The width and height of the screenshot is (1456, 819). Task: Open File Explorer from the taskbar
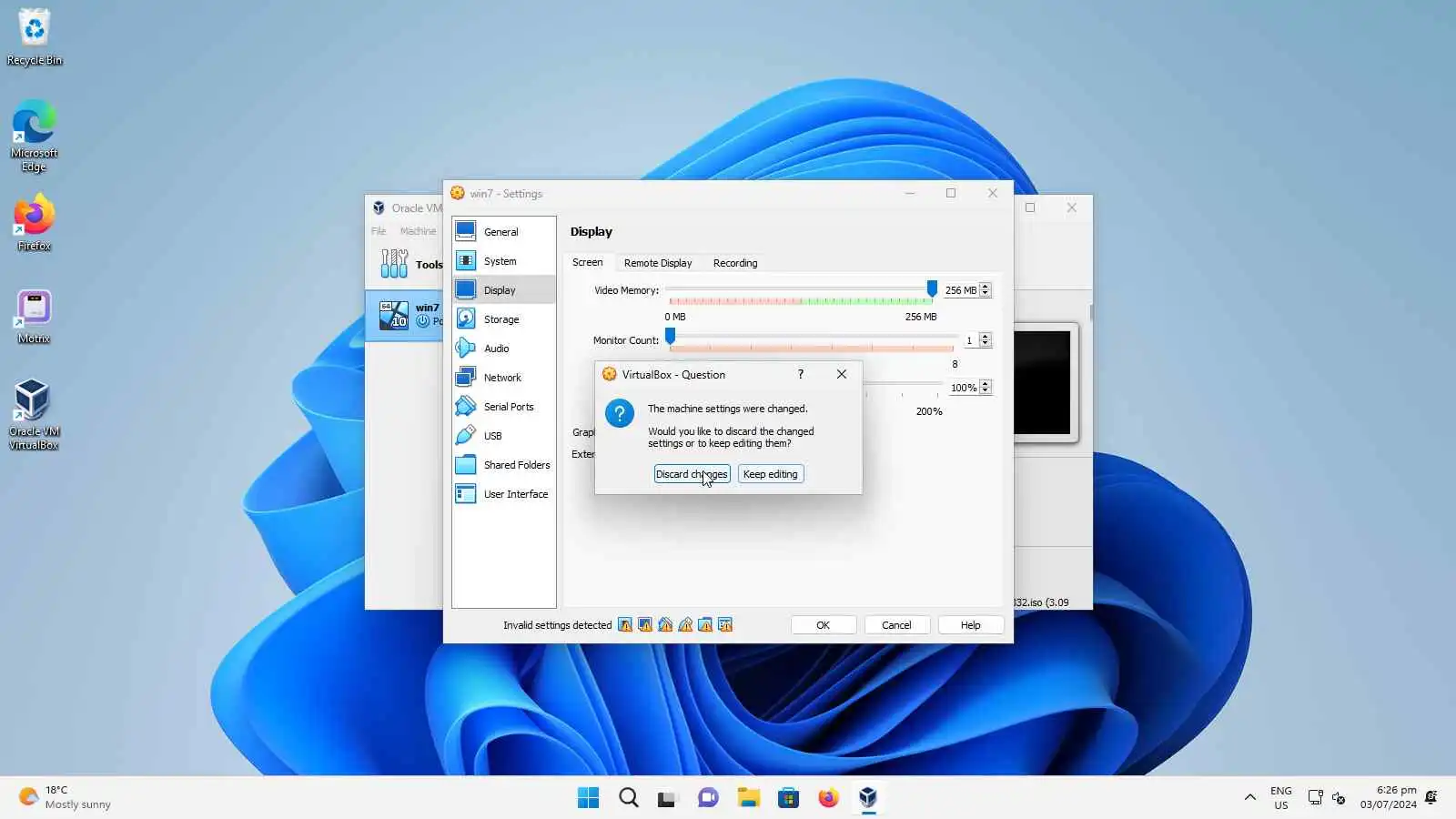(749, 798)
